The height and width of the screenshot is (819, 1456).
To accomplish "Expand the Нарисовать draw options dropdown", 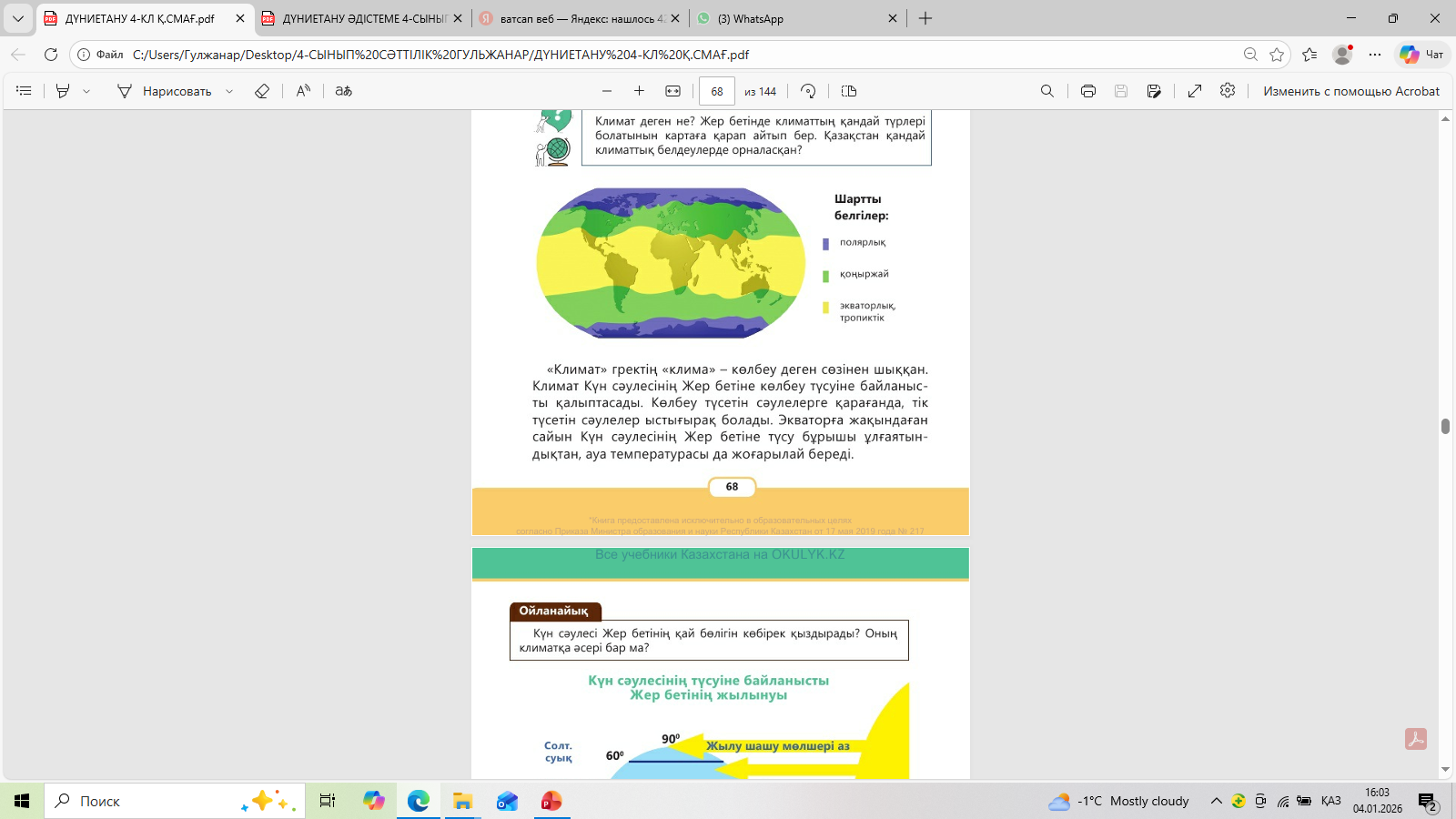I will click(229, 91).
